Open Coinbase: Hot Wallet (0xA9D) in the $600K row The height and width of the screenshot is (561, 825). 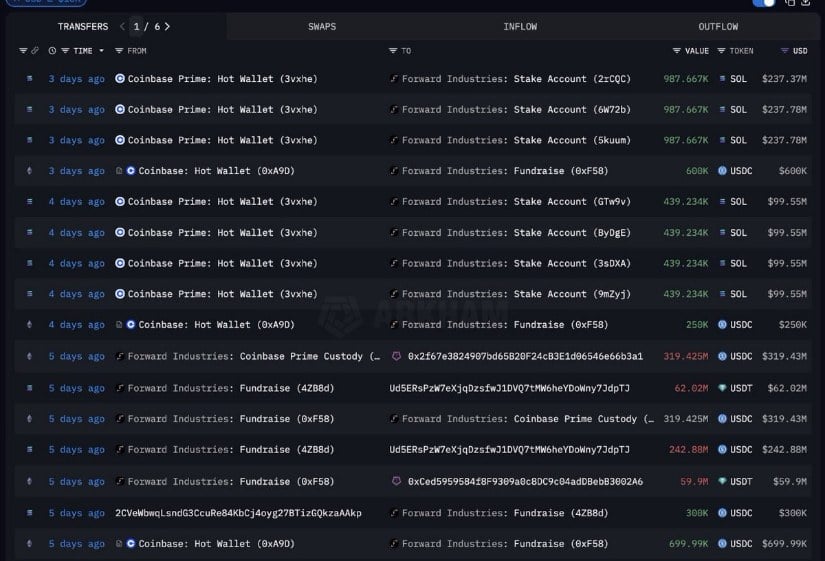[x=216, y=171]
